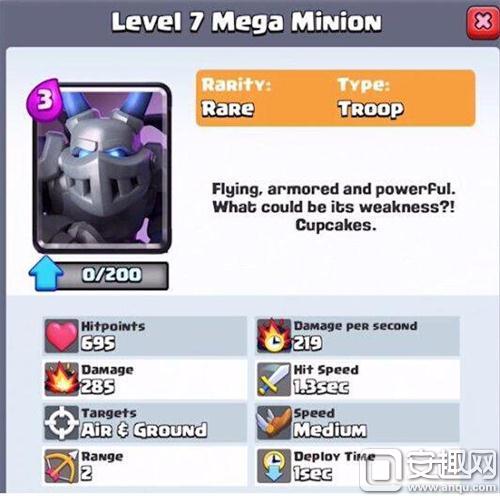Click the Hit Speed sword icon
The image size is (500, 496).
[274, 379]
